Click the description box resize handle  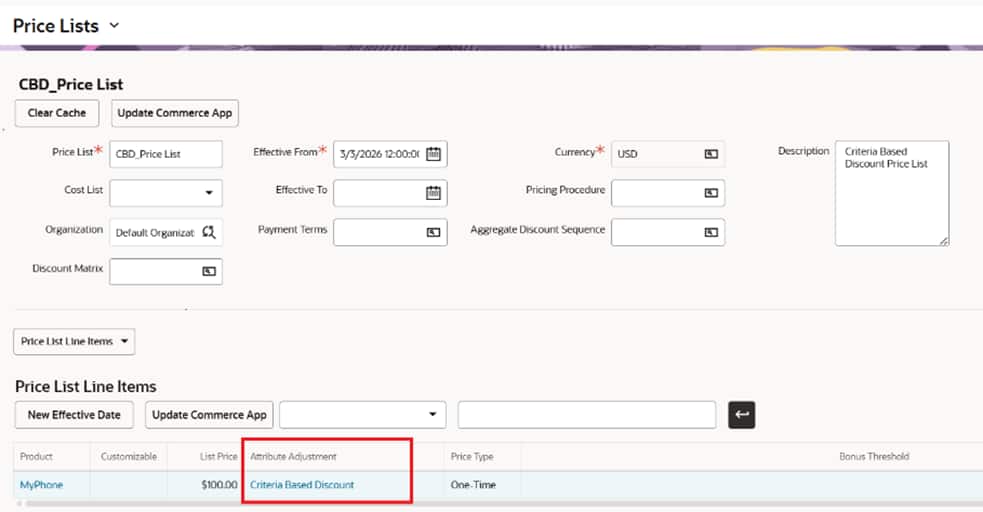click(x=944, y=241)
